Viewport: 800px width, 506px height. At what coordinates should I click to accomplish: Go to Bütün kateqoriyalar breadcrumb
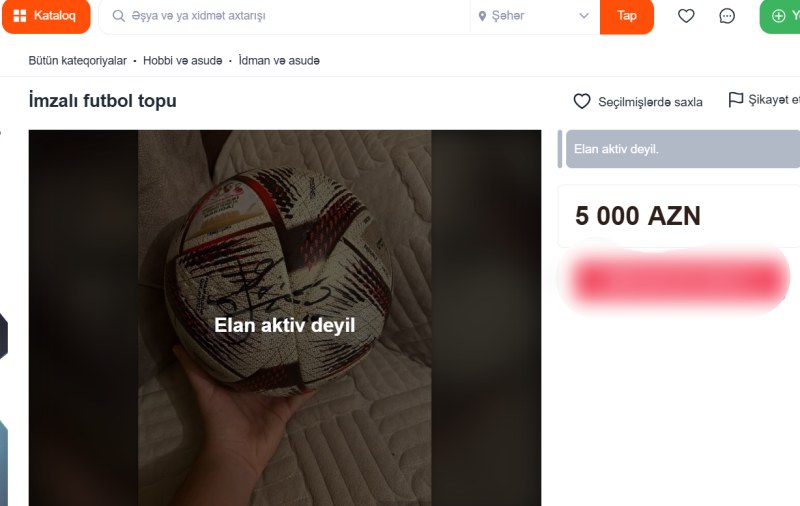(78, 61)
